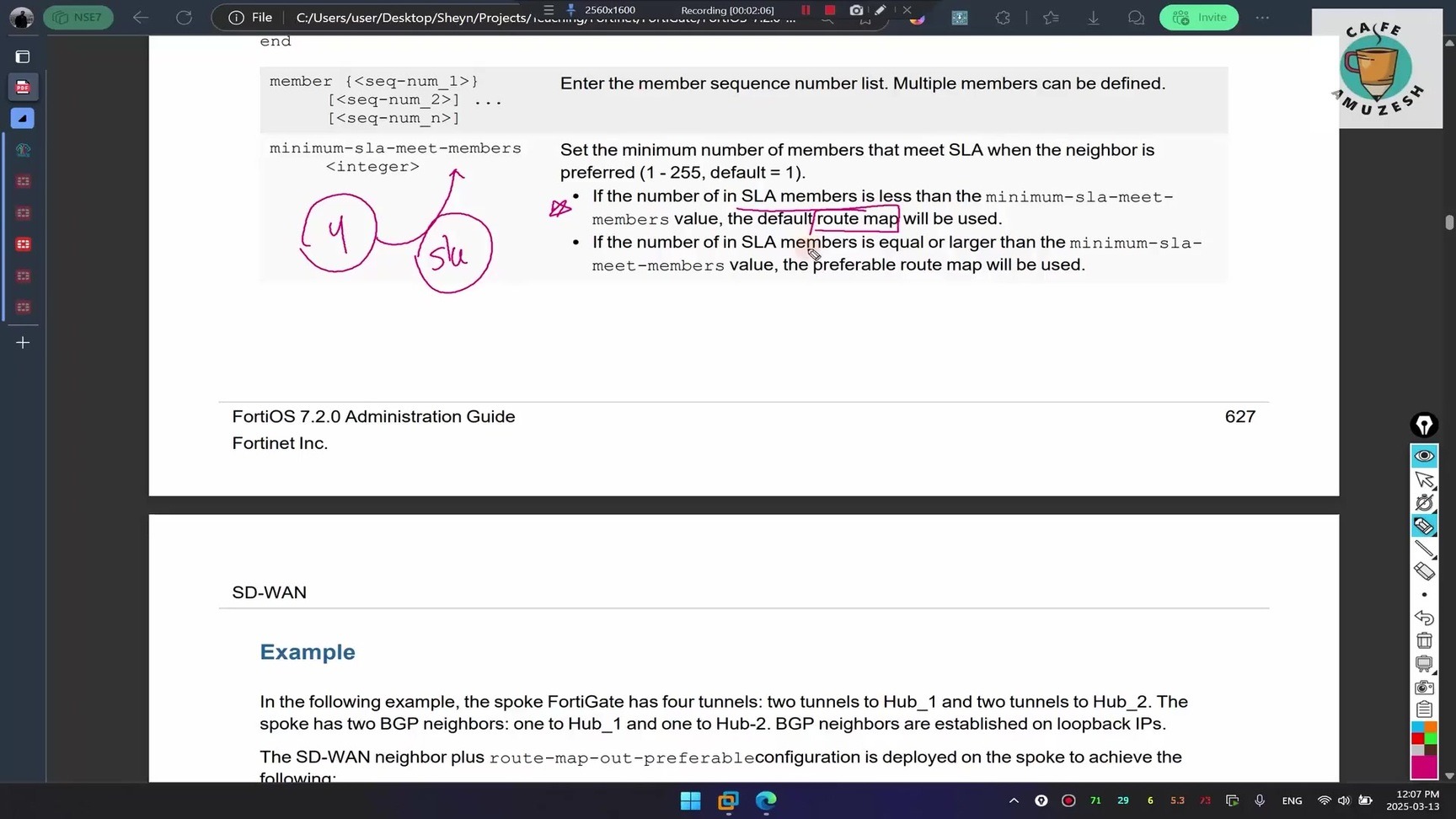Open the NSE7 workspace pill

(78, 17)
